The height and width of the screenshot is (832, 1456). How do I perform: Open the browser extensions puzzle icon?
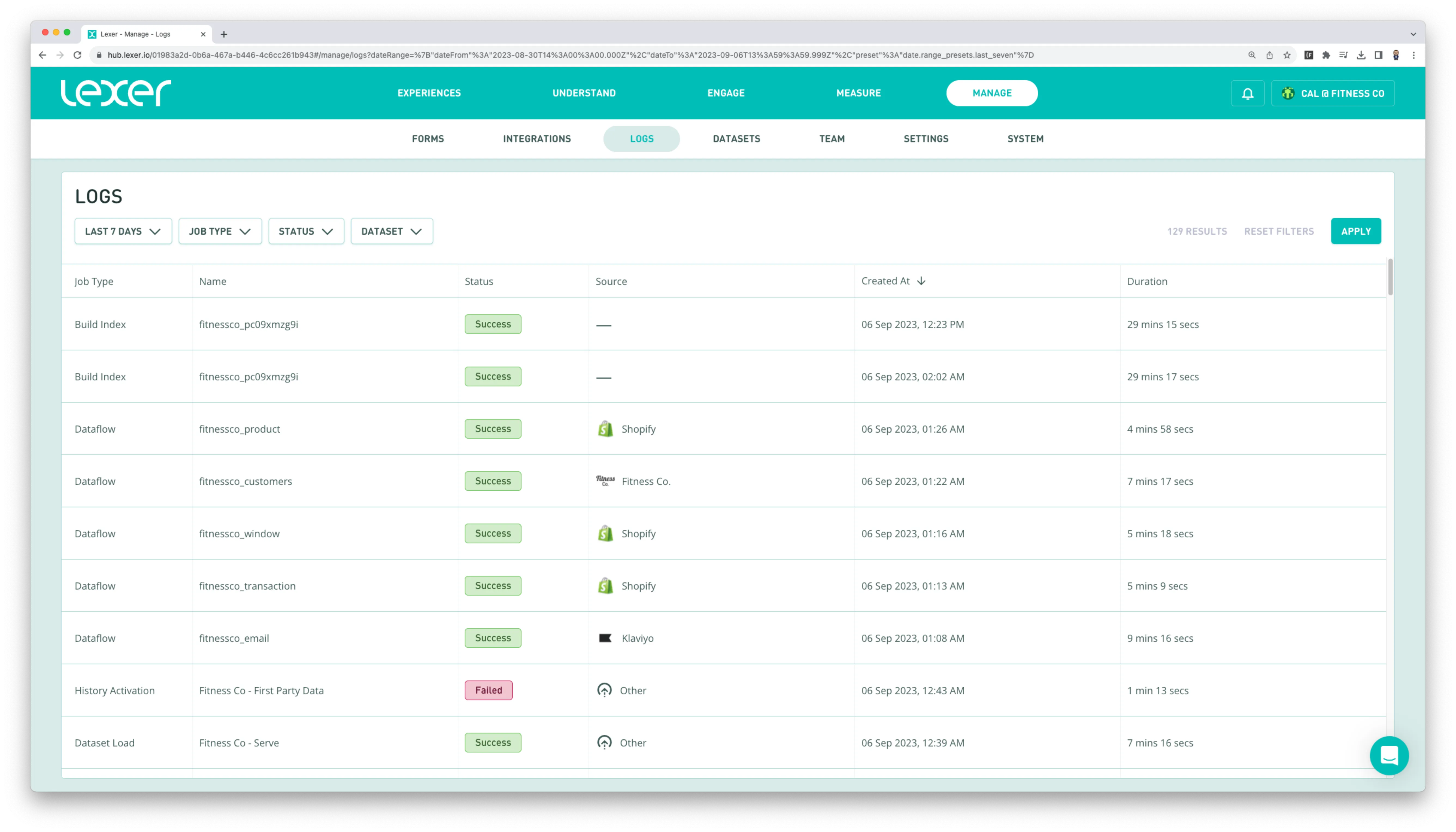point(1326,55)
